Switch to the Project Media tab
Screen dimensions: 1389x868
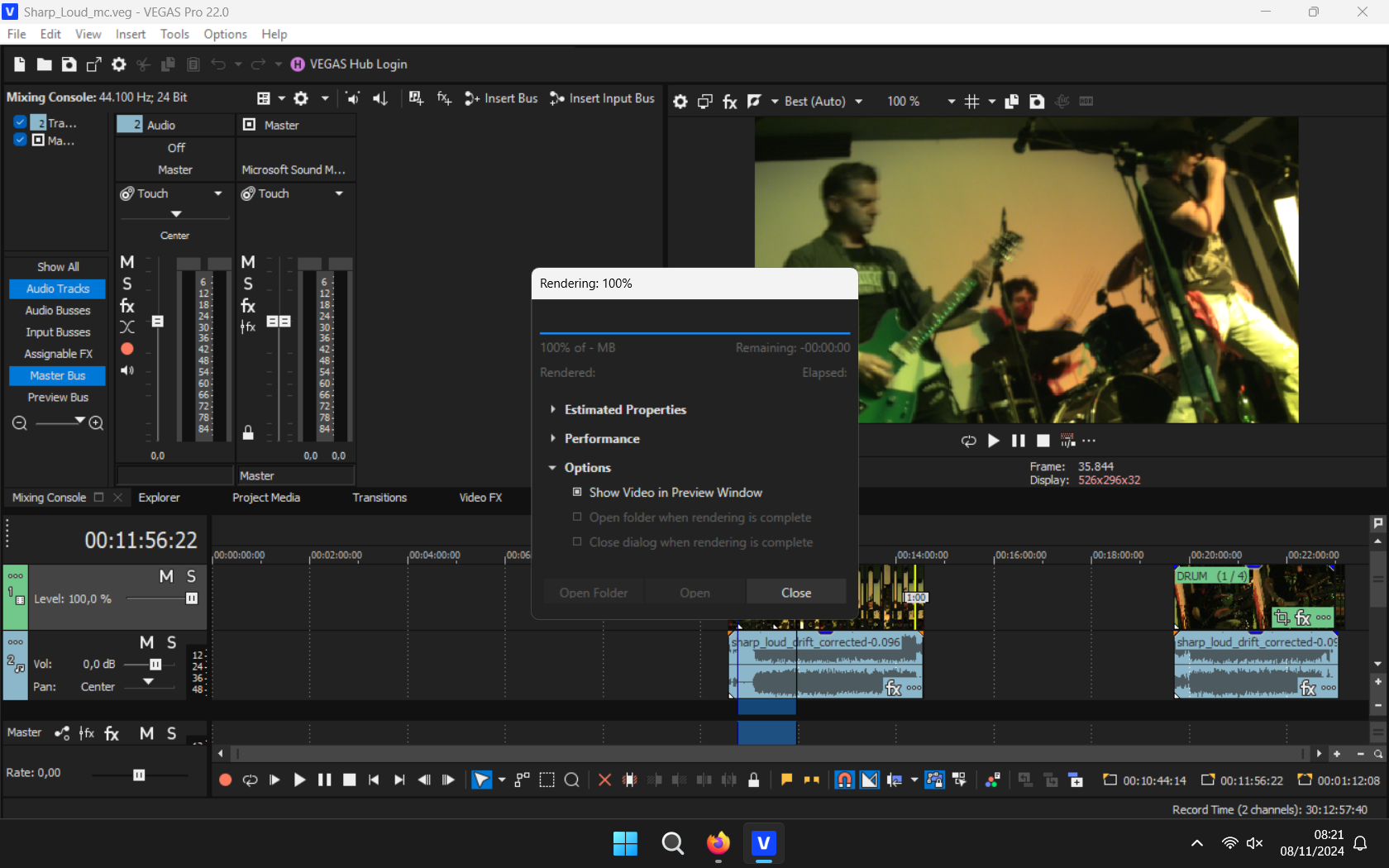(266, 498)
